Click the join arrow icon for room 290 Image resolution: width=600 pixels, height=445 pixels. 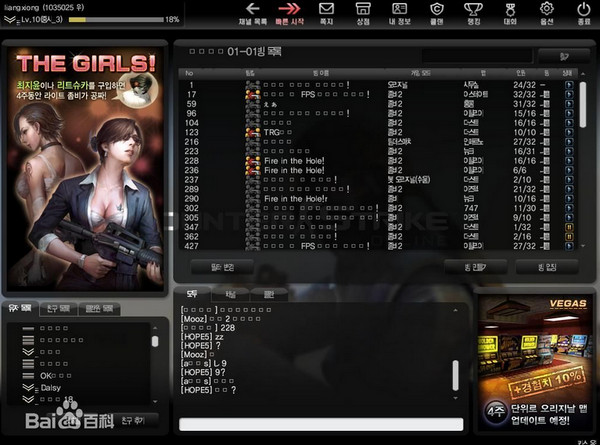click(569, 199)
